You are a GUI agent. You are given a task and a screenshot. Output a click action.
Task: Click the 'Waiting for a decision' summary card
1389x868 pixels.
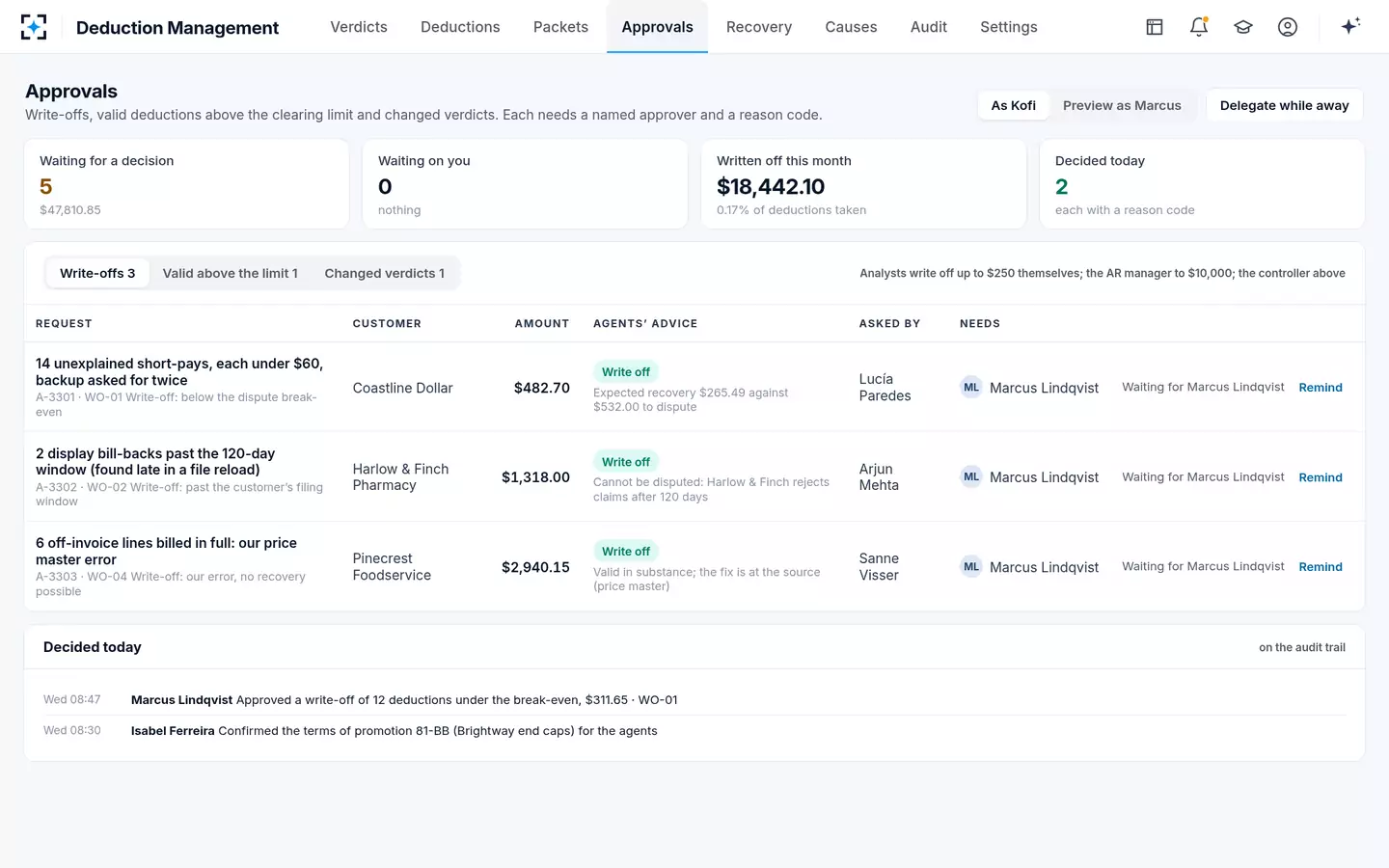coord(186,184)
